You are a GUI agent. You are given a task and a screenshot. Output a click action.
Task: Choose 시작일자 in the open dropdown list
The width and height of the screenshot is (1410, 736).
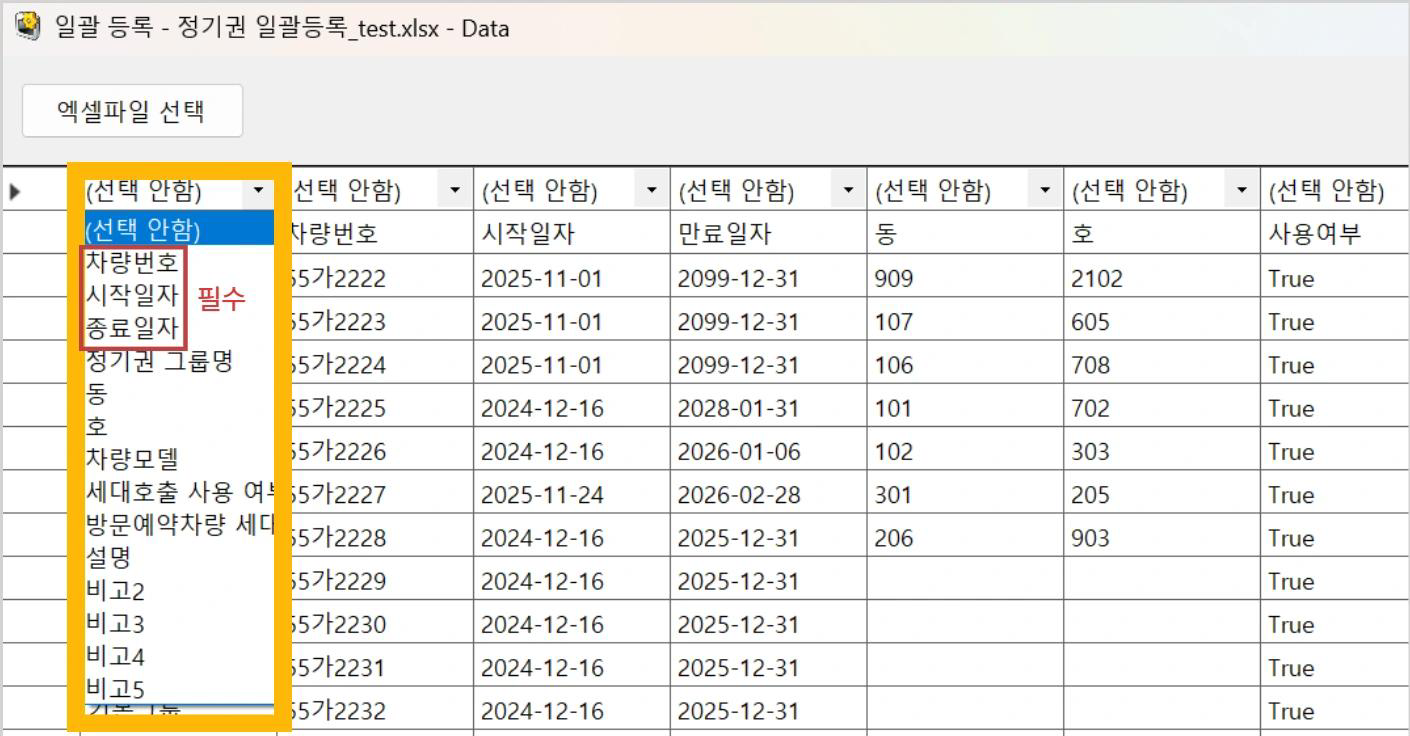(132, 295)
